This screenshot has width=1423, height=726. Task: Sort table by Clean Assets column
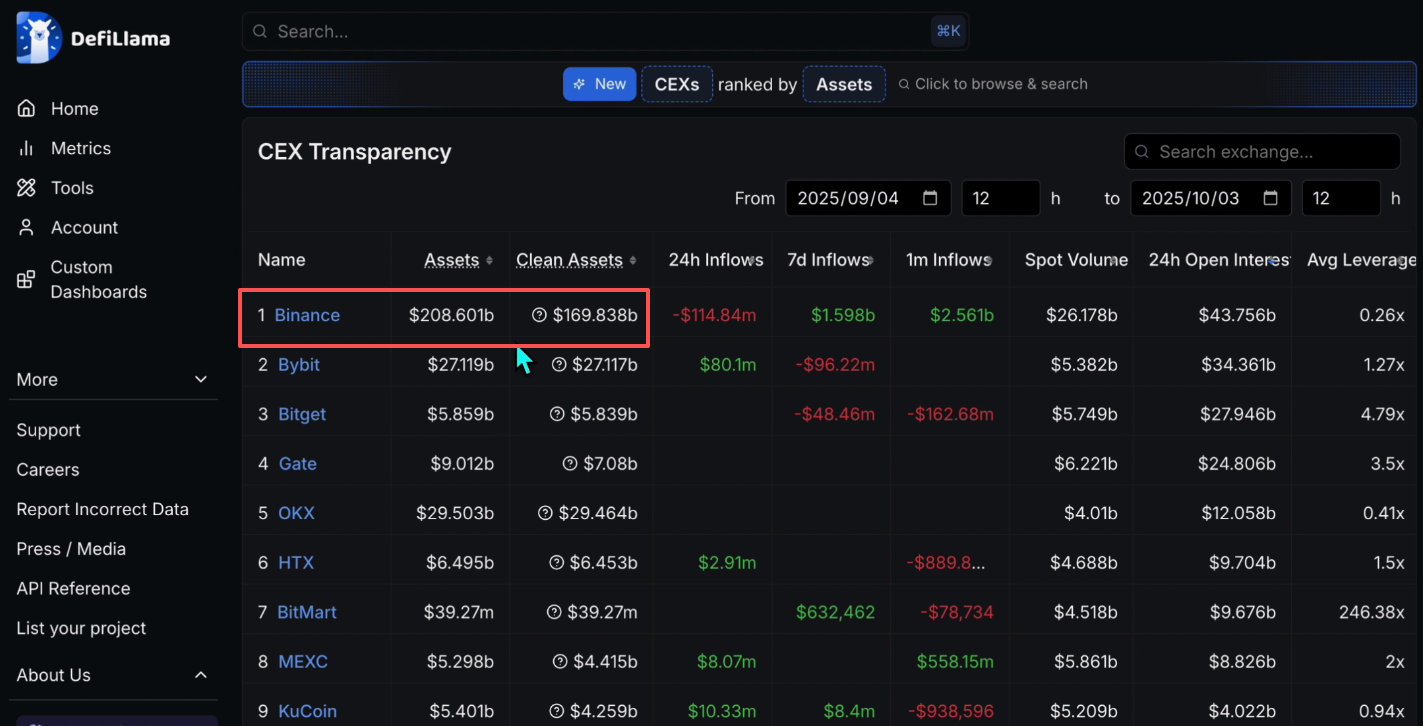pos(632,260)
